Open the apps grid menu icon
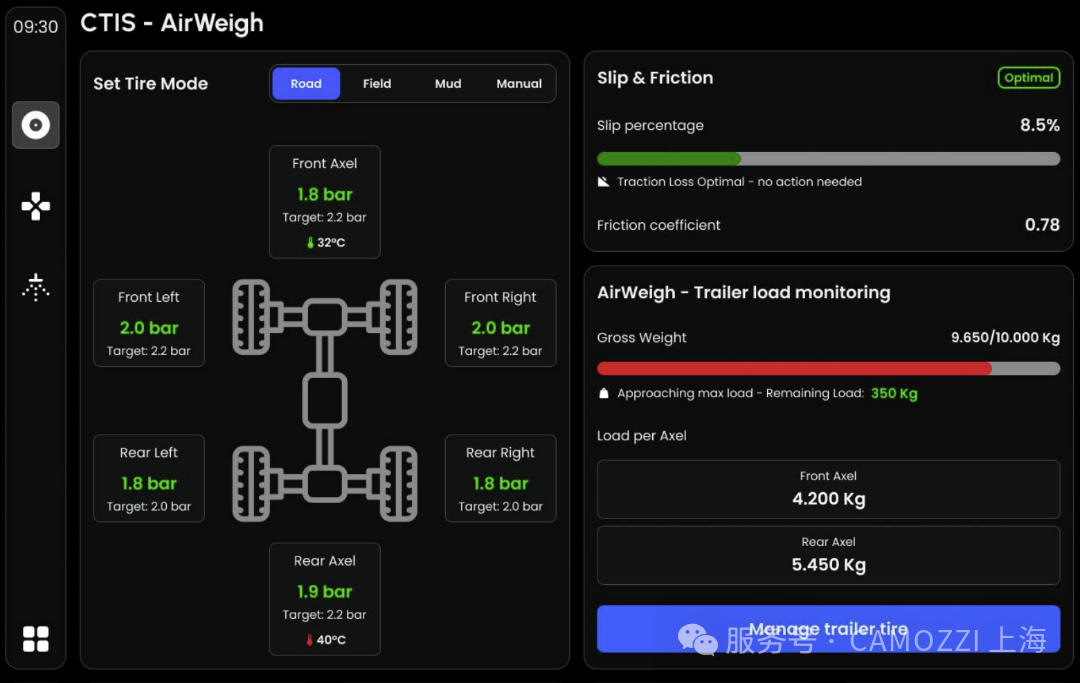Viewport: 1080px width, 683px height. click(36, 639)
